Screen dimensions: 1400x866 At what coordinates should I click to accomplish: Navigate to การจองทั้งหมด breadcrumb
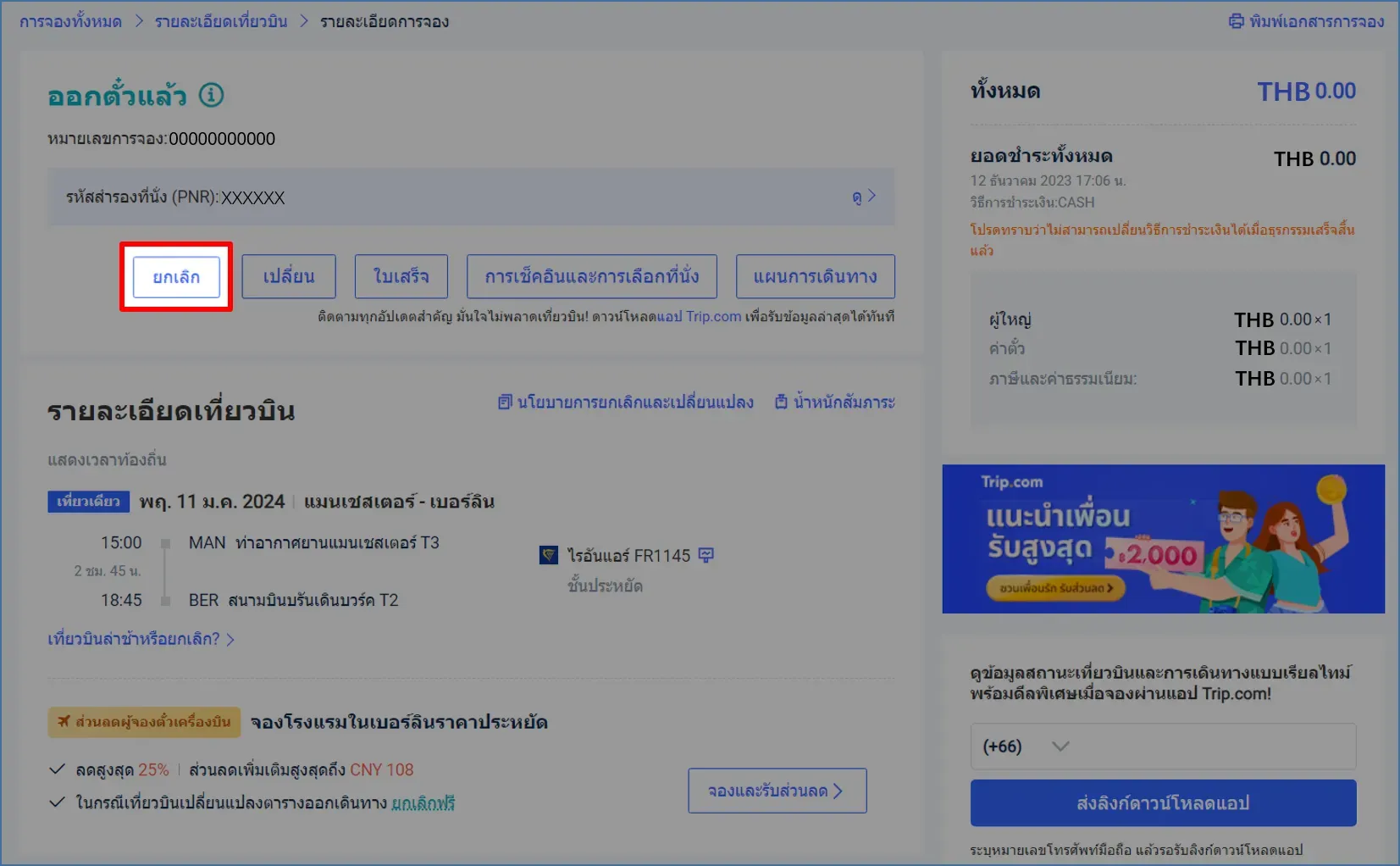click(70, 21)
